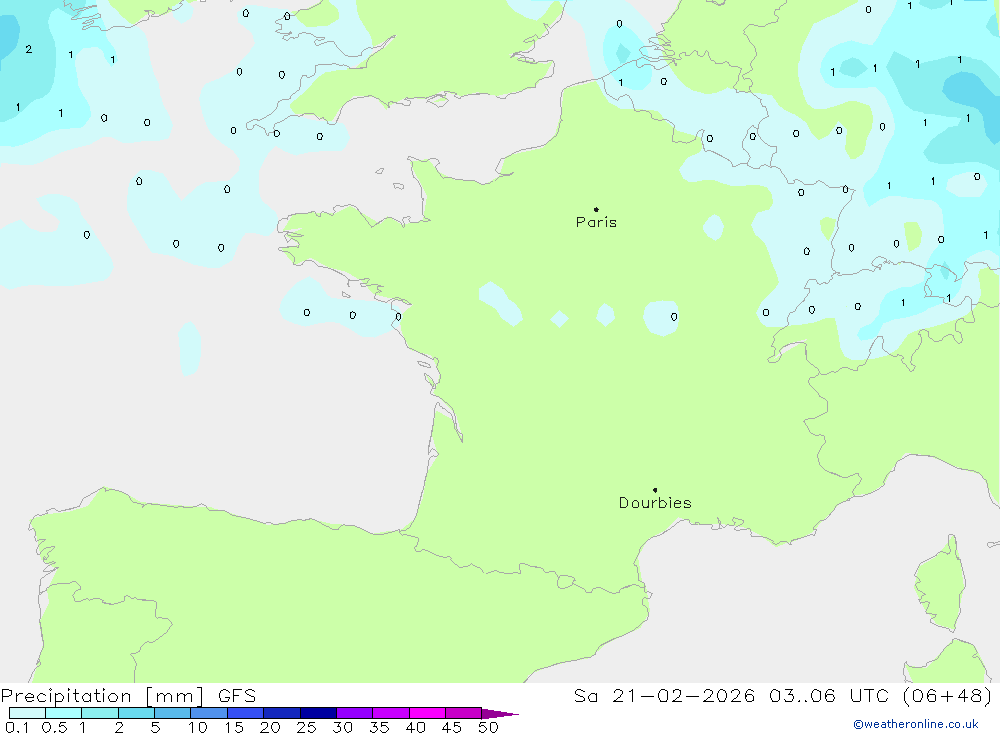Pick the 40–45 mm magenta legend swatch
1000x733 pixels.
click(427, 713)
